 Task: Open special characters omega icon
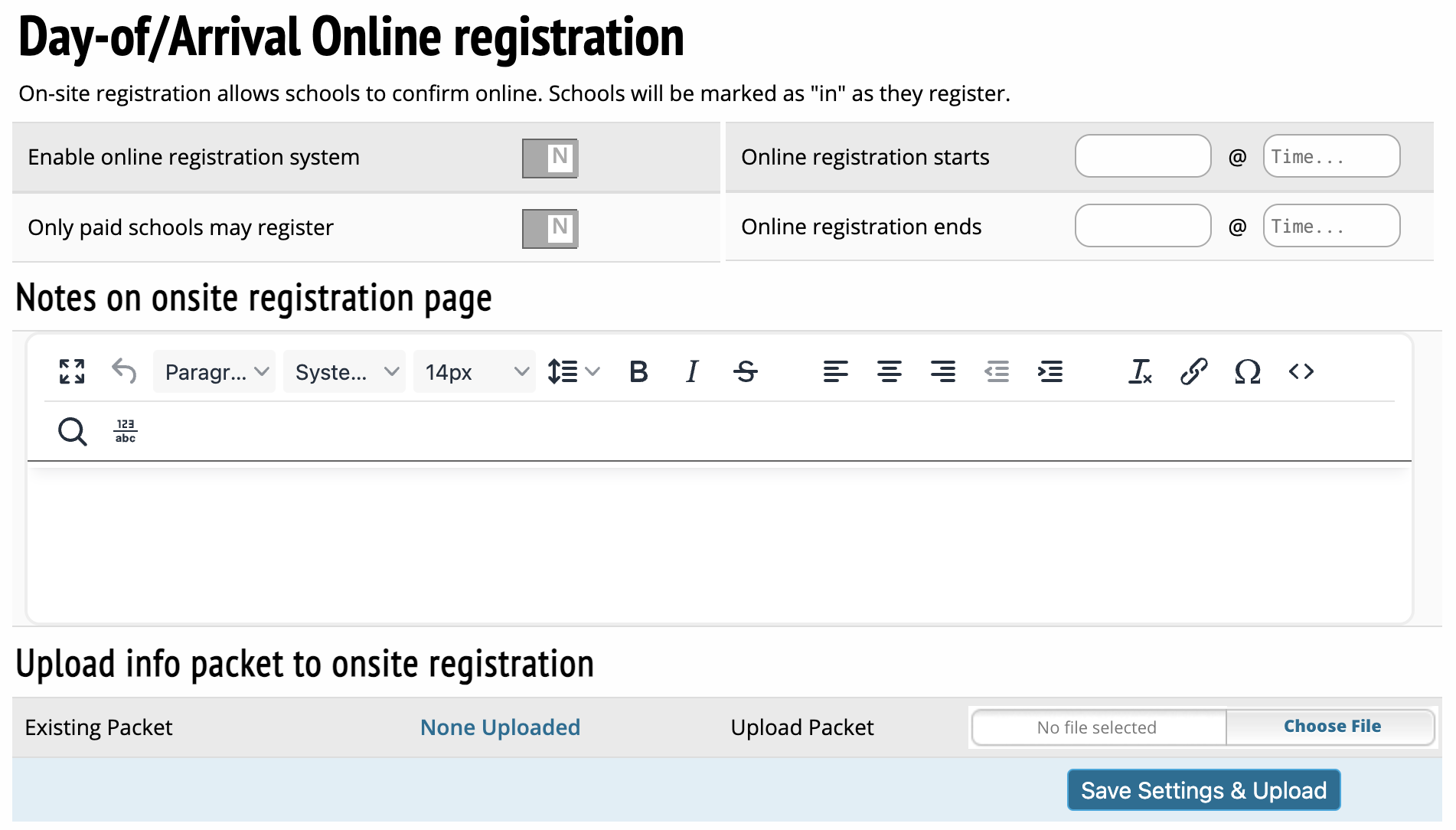(x=1247, y=372)
